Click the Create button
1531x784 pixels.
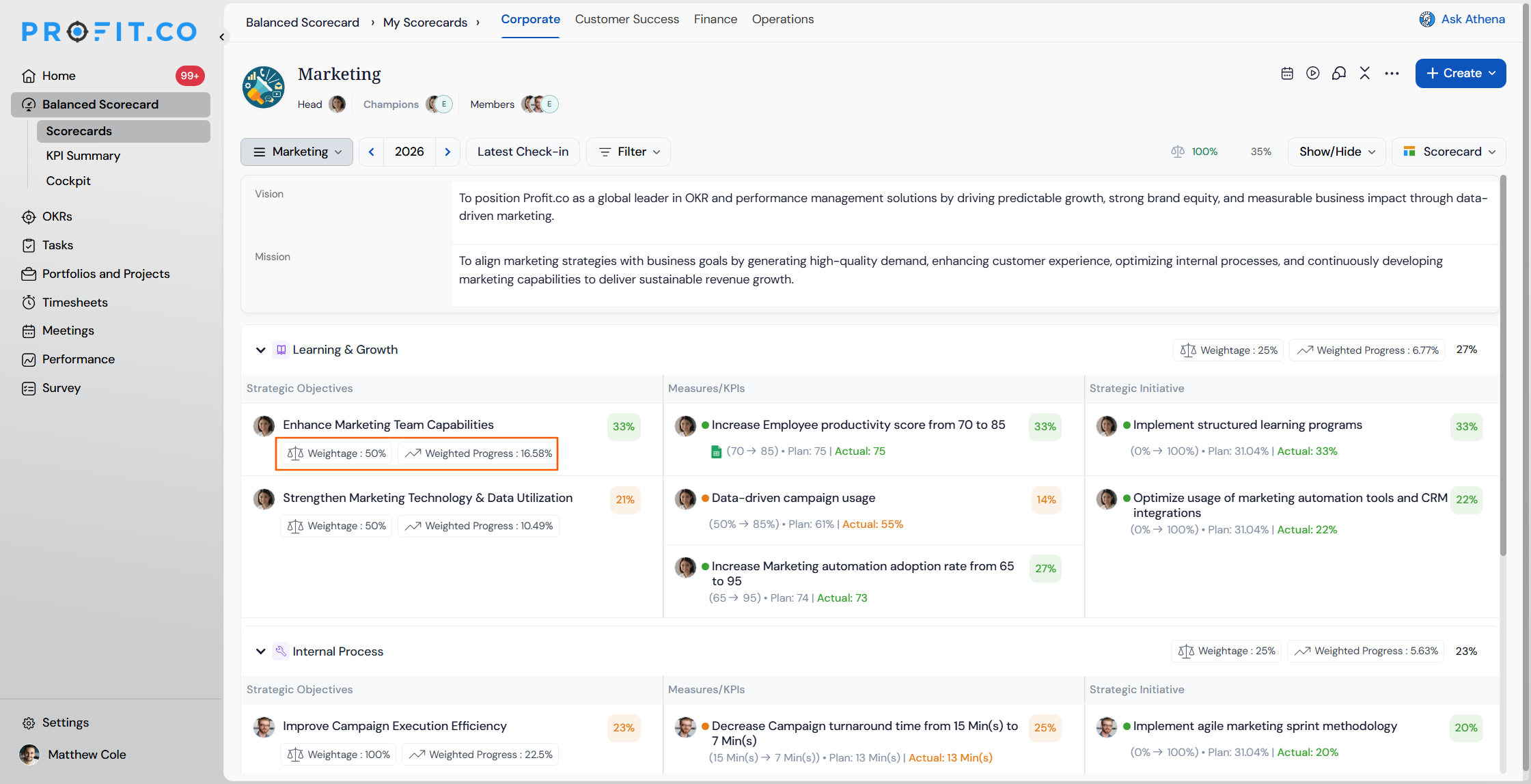[x=1460, y=73]
